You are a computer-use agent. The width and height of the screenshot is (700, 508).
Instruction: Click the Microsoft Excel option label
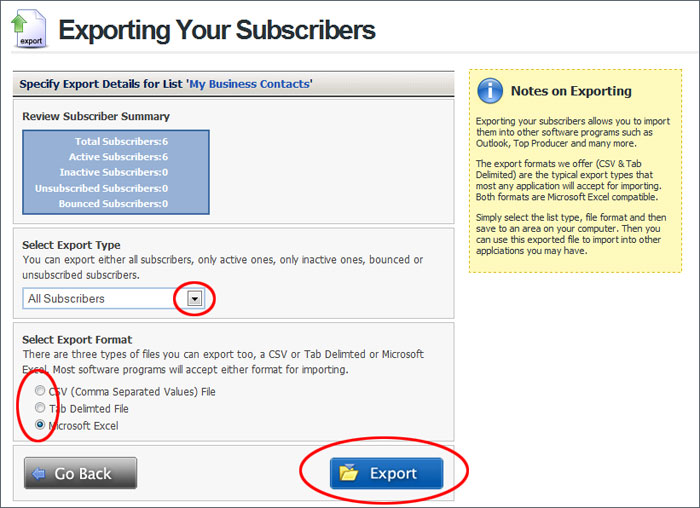(83, 426)
